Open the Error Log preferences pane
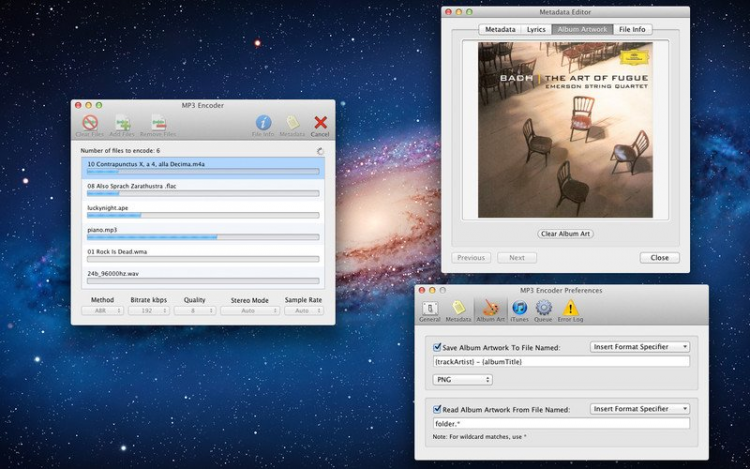Screen dimensions: 750x469 [x=570, y=310]
